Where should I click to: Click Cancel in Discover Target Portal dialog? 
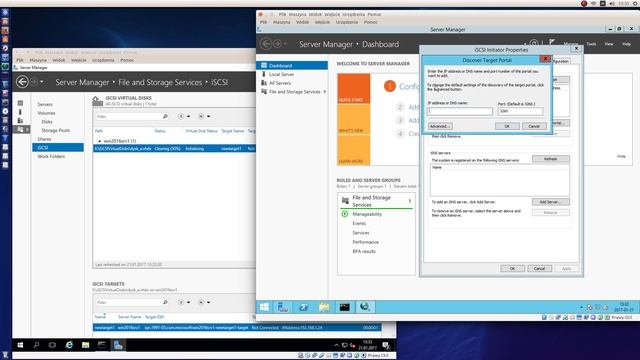coord(534,126)
